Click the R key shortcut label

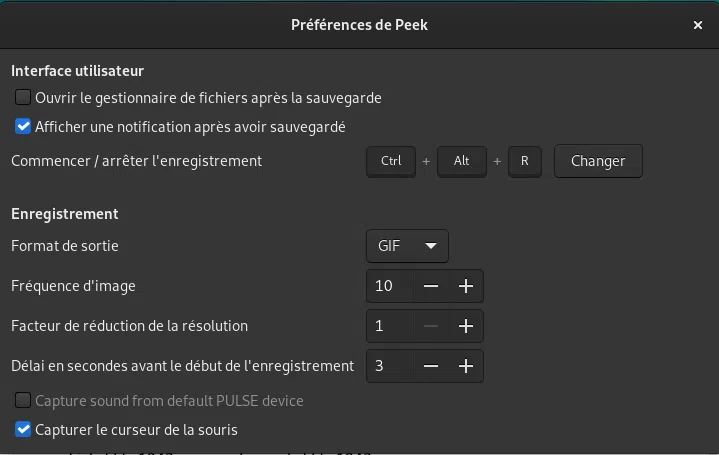click(x=525, y=161)
